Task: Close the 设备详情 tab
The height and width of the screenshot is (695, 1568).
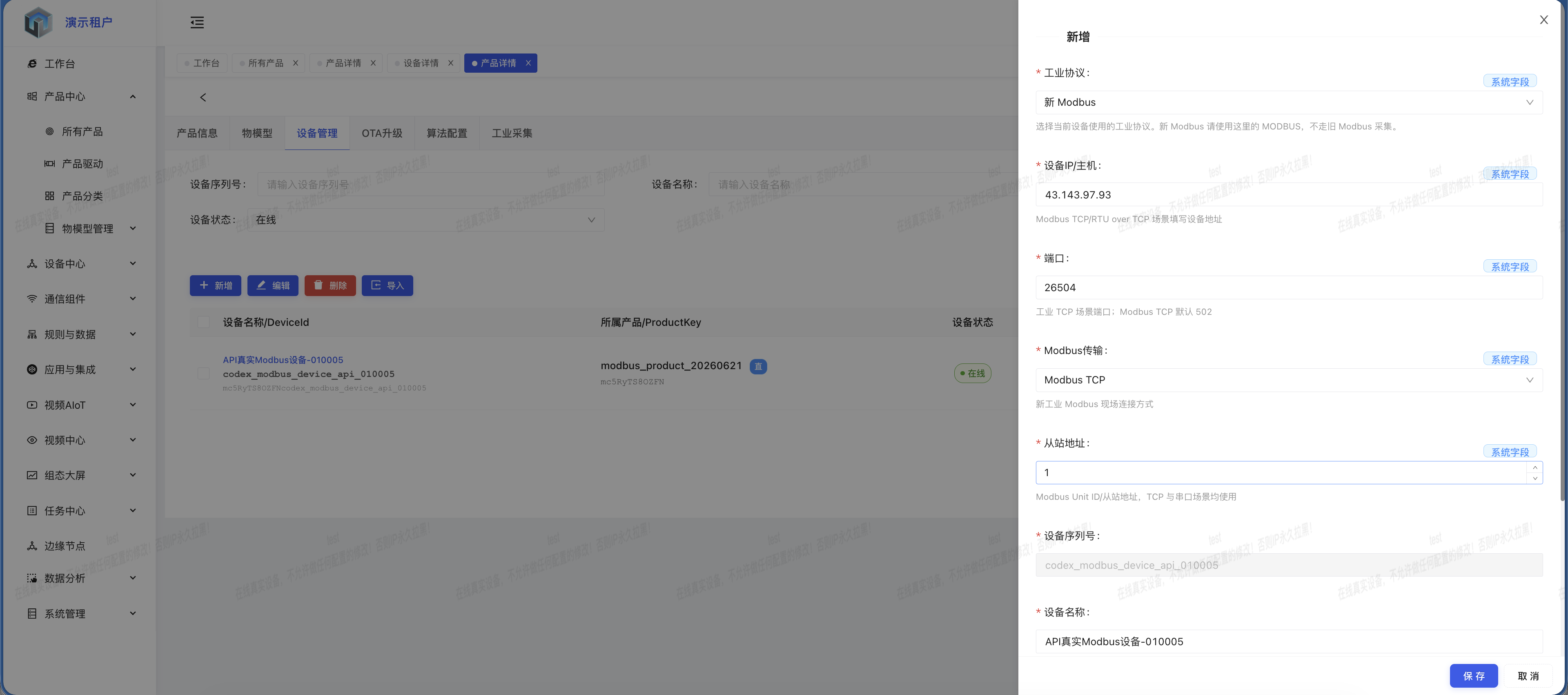Action: pyautogui.click(x=450, y=63)
